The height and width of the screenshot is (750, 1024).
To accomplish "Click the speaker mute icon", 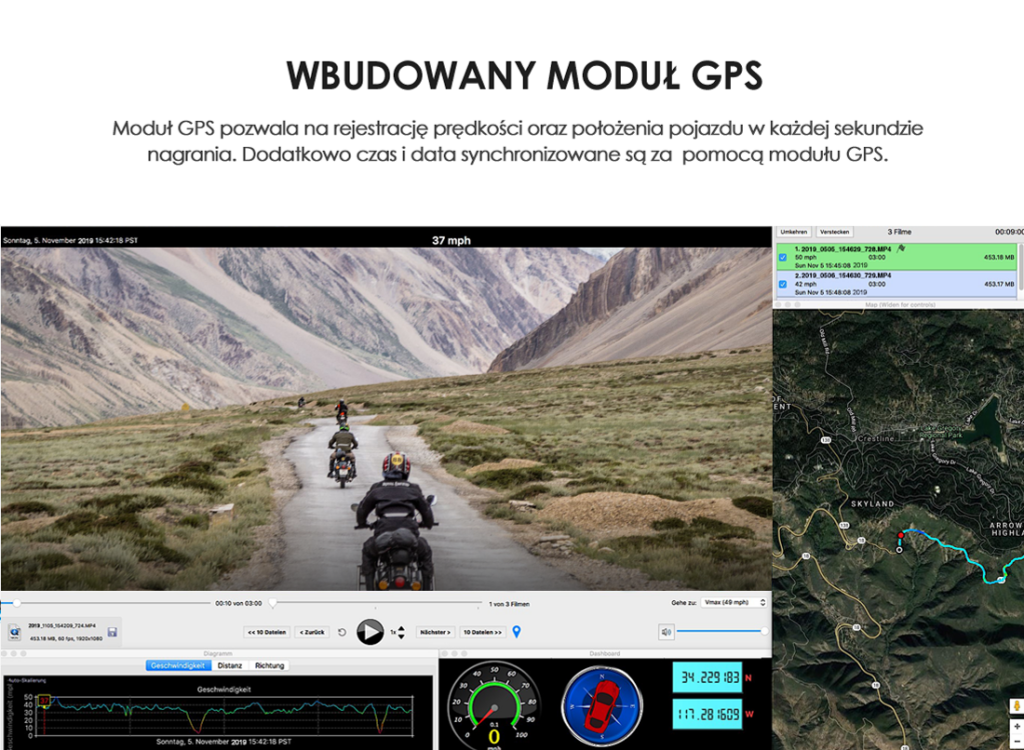I will click(666, 632).
